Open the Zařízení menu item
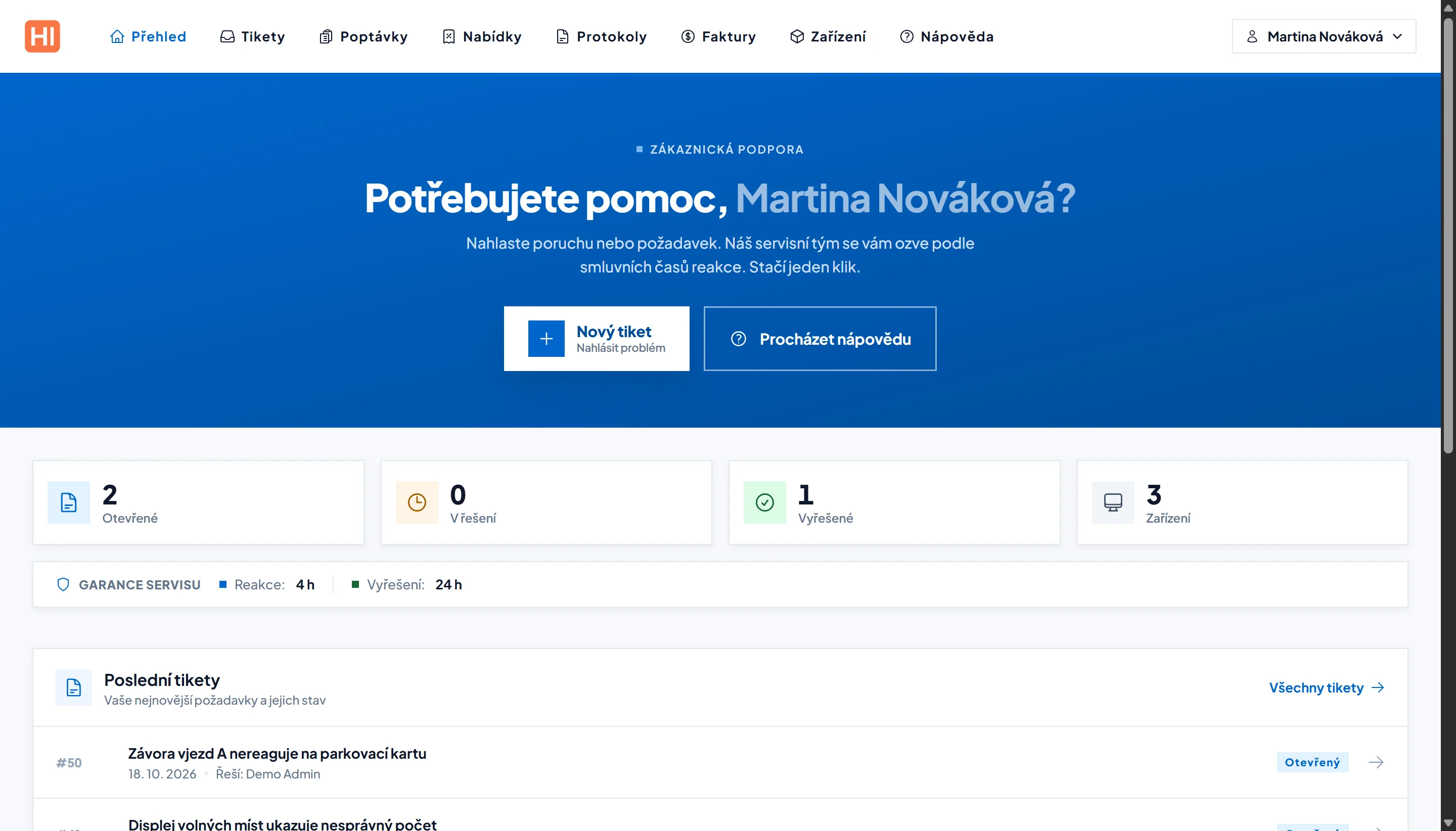 tap(828, 36)
